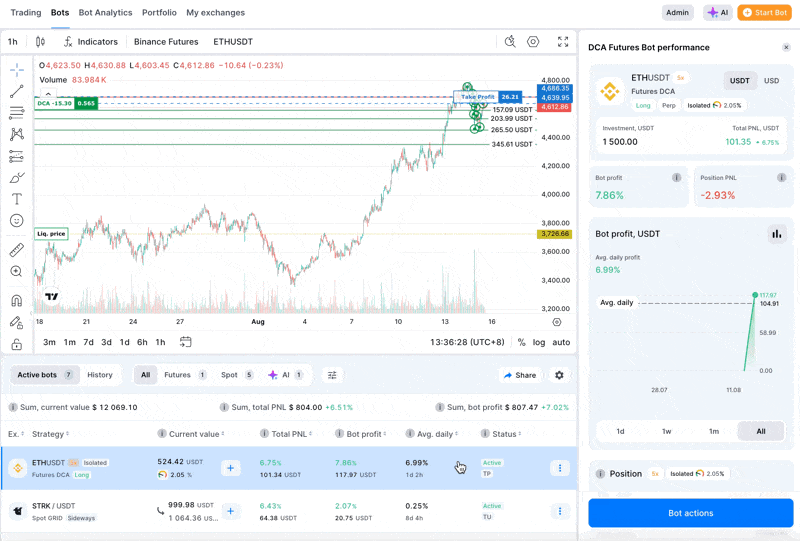Open the chart fullscreen mode icon

click(x=563, y=42)
